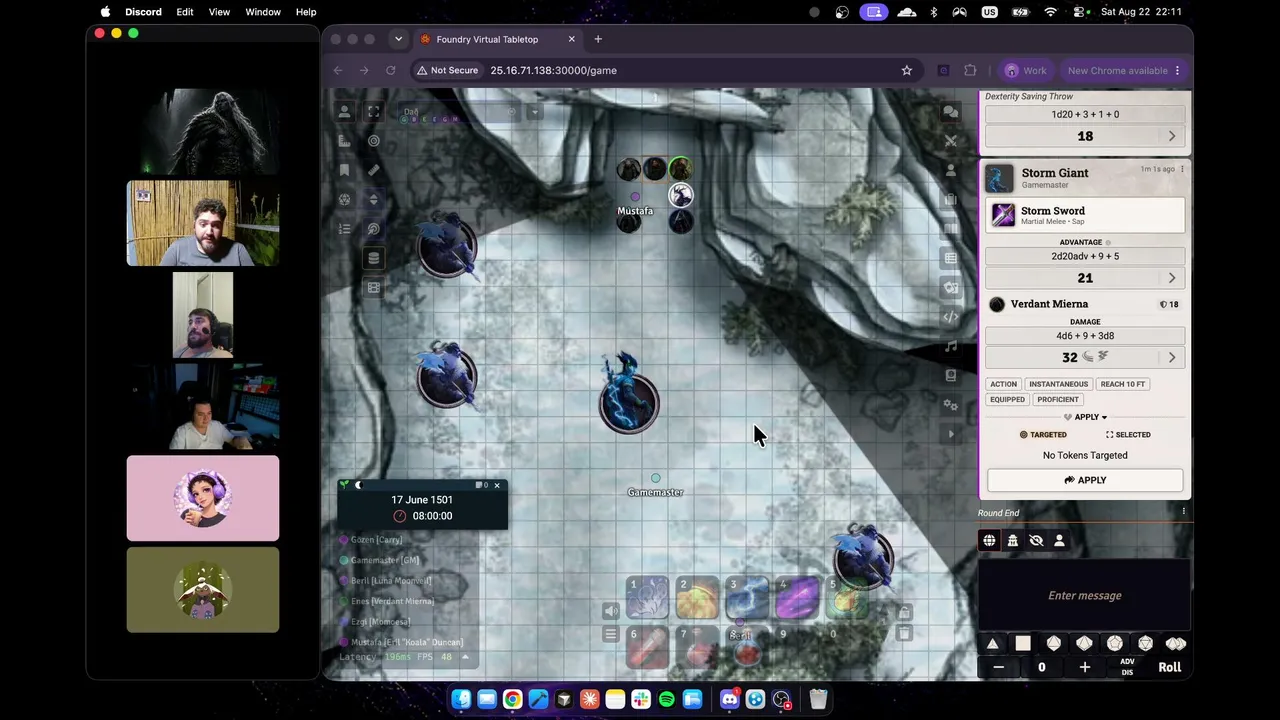Viewport: 1280px width, 720px height.
Task: Open the Rollable Tables sidebar tab
Action: pyautogui.click(x=951, y=258)
